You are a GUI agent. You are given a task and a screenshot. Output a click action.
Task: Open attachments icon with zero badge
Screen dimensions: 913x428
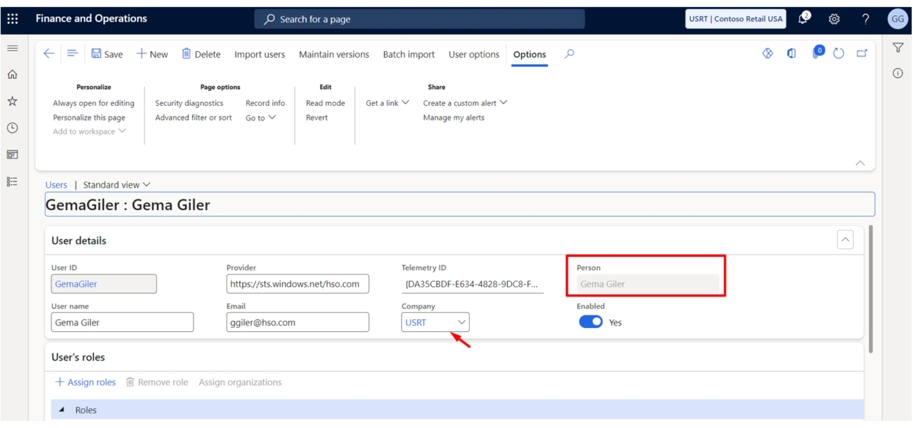(818, 52)
